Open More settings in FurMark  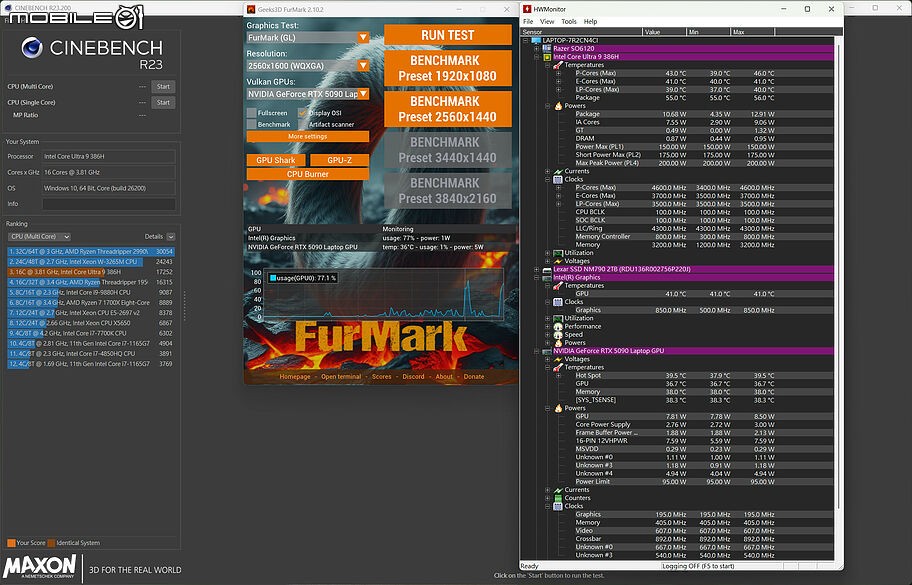308,136
